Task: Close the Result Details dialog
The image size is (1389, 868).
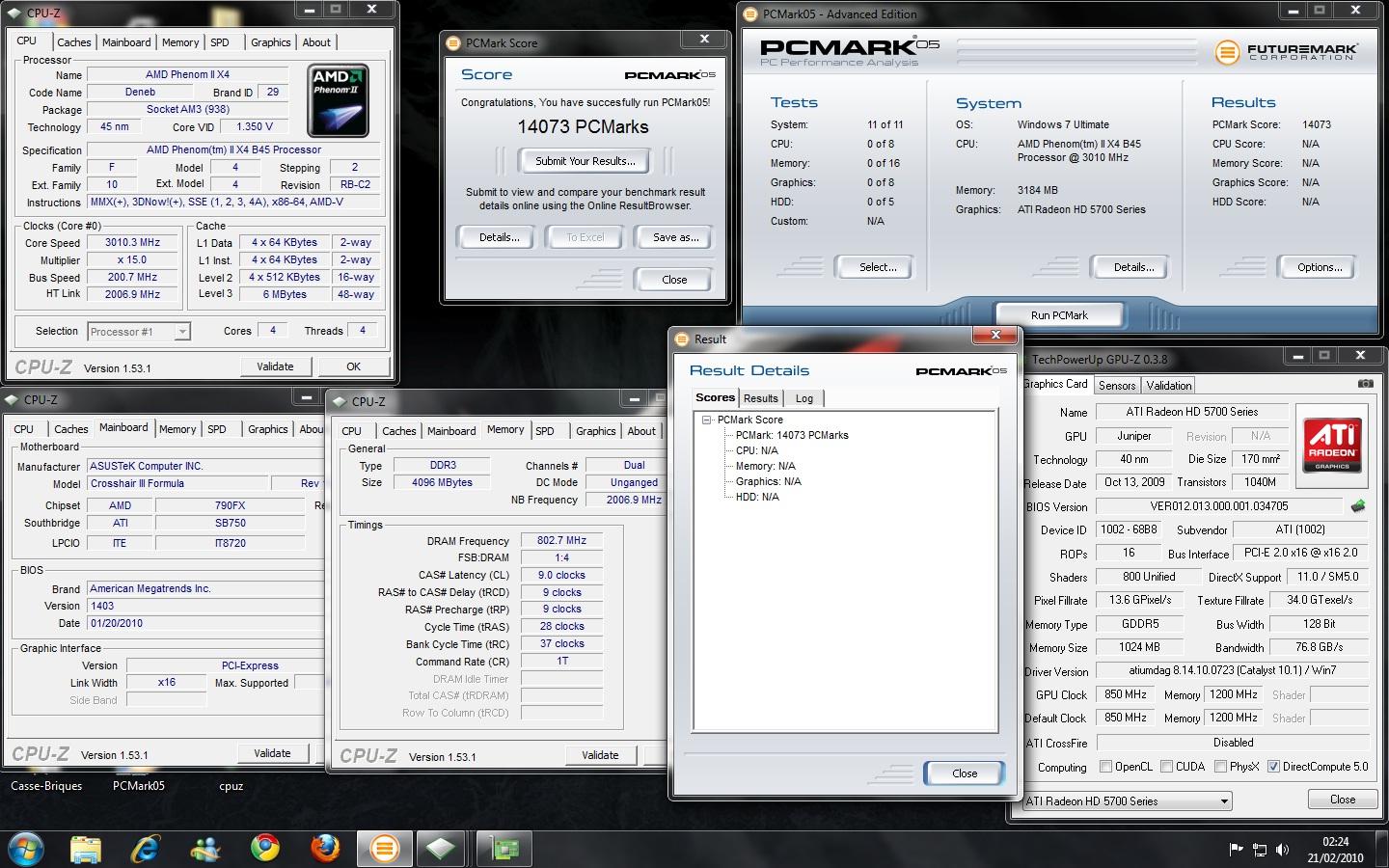Action: 965,773
